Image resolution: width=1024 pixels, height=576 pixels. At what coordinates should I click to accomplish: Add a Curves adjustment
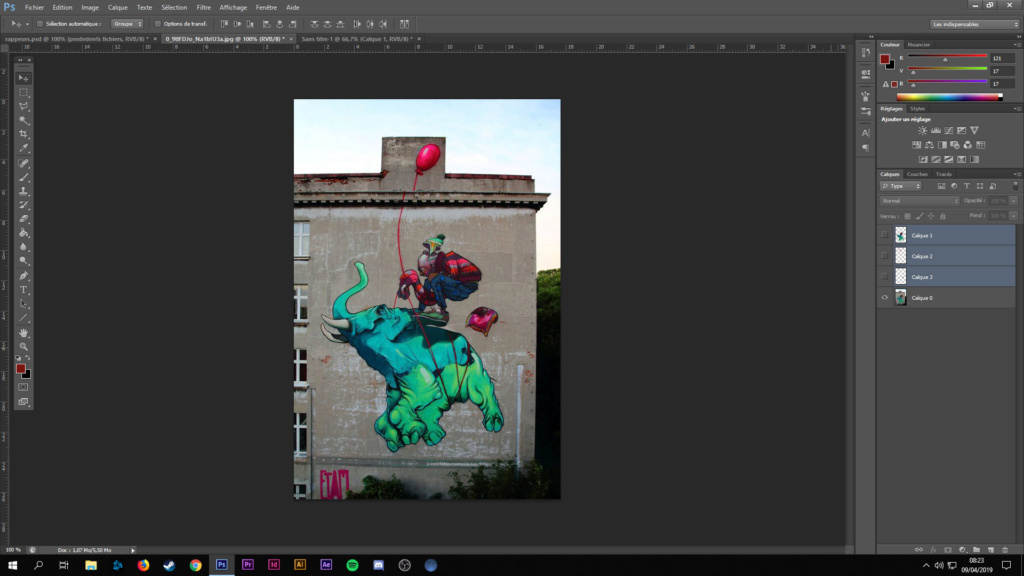click(x=949, y=131)
